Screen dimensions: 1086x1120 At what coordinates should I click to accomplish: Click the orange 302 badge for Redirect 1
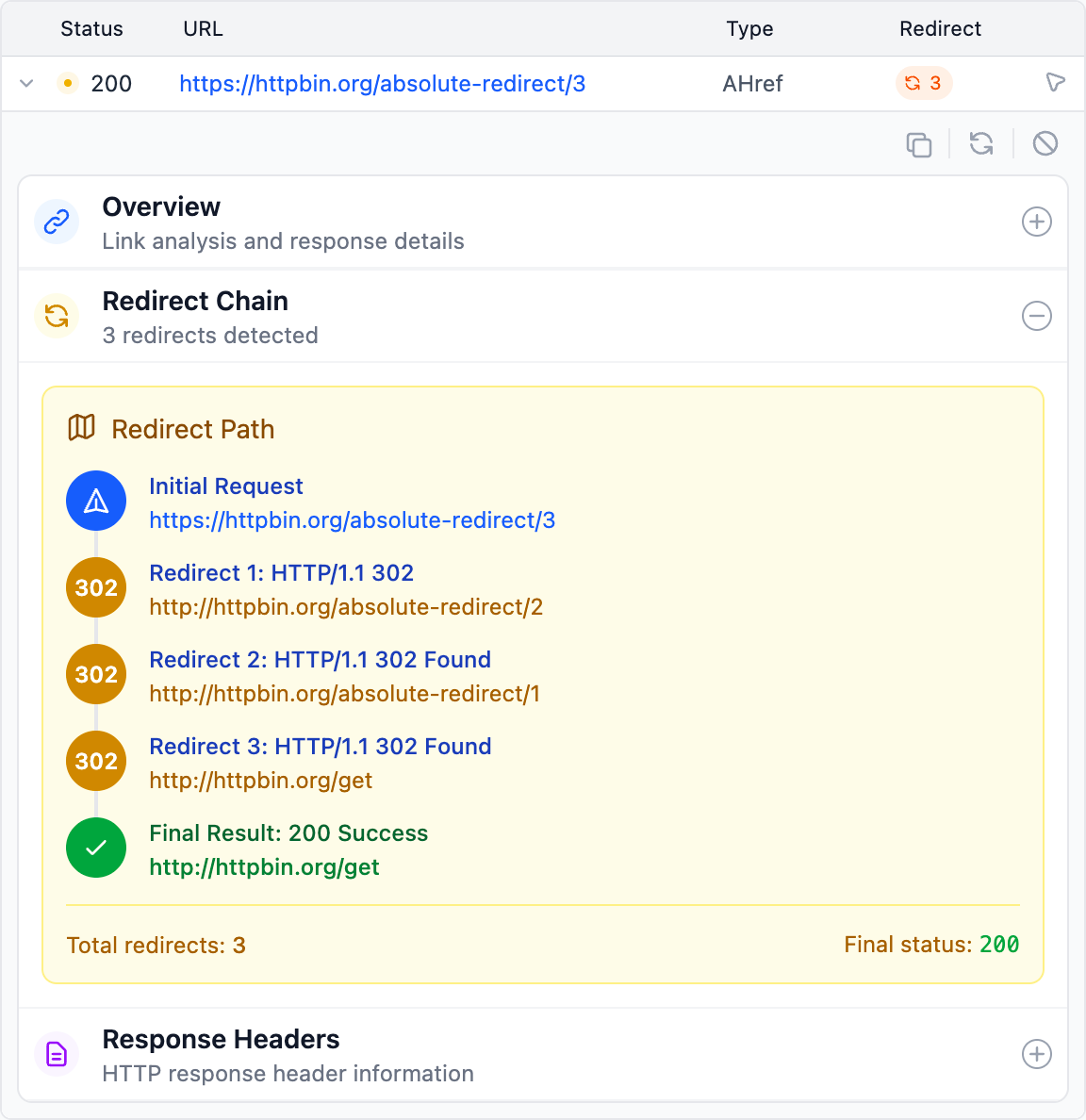point(95,587)
